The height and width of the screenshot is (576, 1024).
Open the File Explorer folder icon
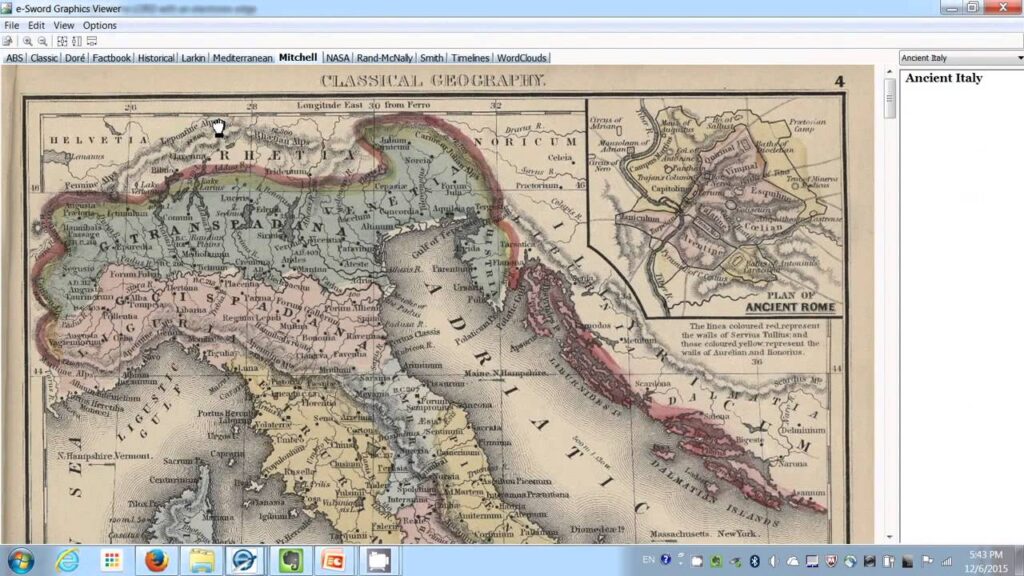(201, 561)
